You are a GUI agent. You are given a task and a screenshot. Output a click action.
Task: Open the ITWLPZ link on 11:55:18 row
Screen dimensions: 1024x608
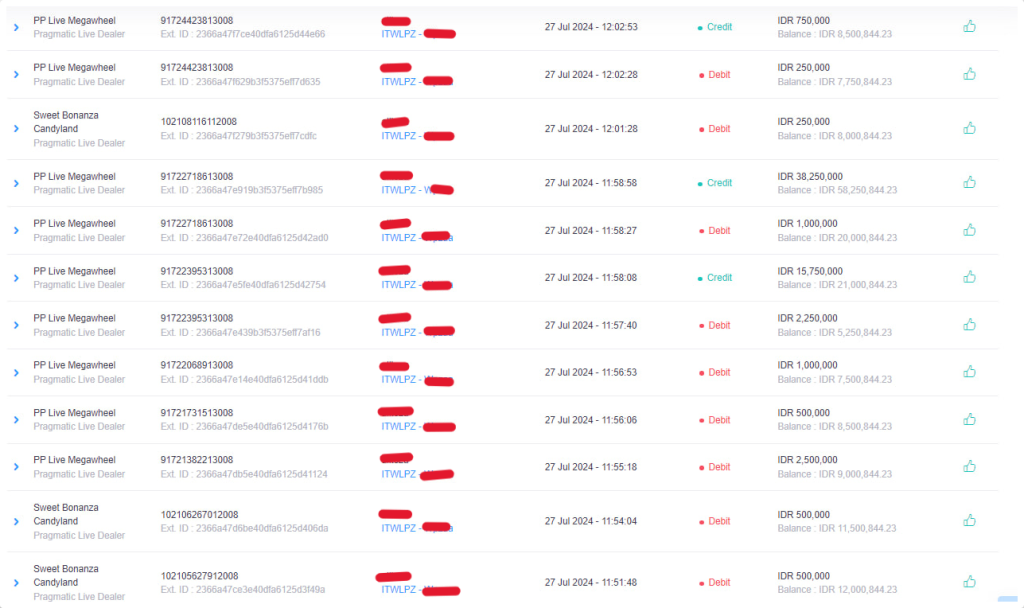(x=399, y=474)
